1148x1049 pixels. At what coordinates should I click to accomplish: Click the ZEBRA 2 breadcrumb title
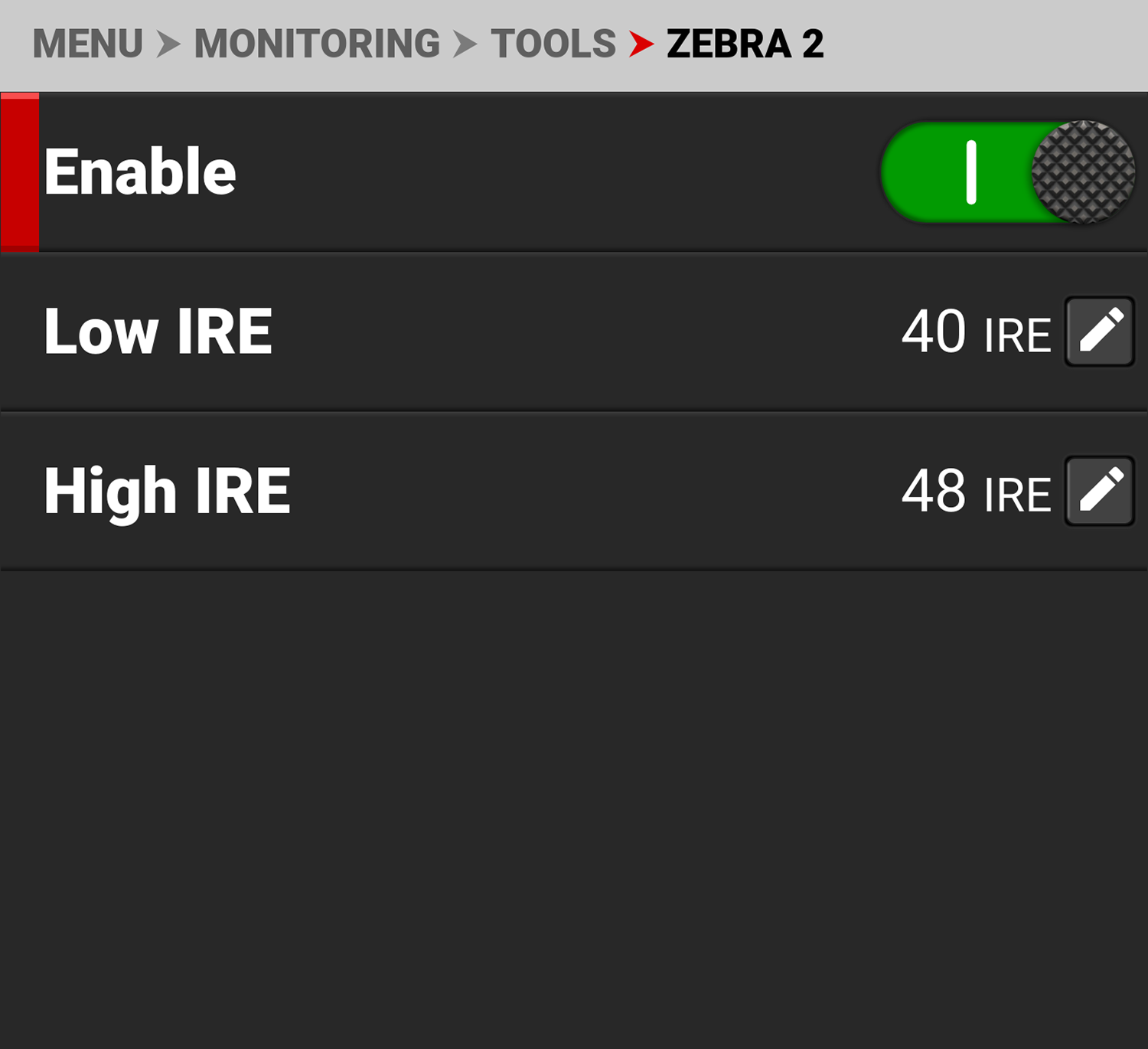click(x=745, y=44)
